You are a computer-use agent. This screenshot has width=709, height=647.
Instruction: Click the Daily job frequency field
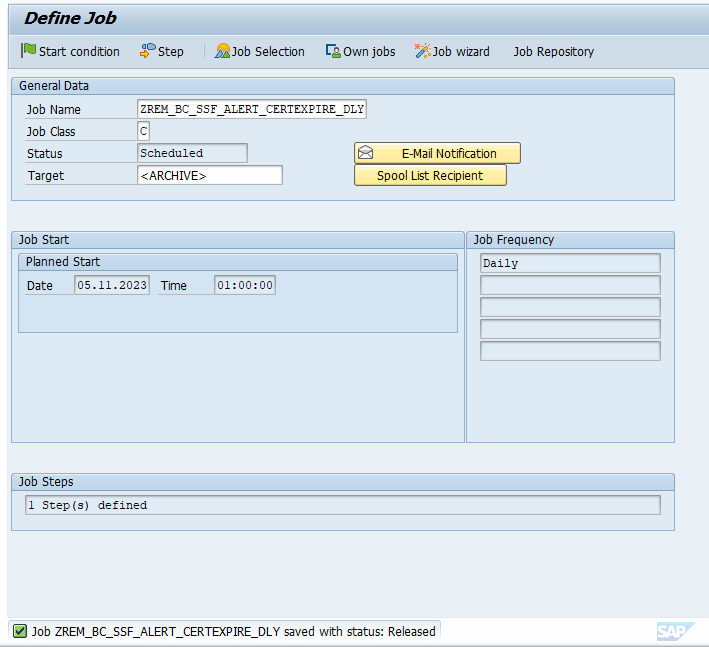570,263
